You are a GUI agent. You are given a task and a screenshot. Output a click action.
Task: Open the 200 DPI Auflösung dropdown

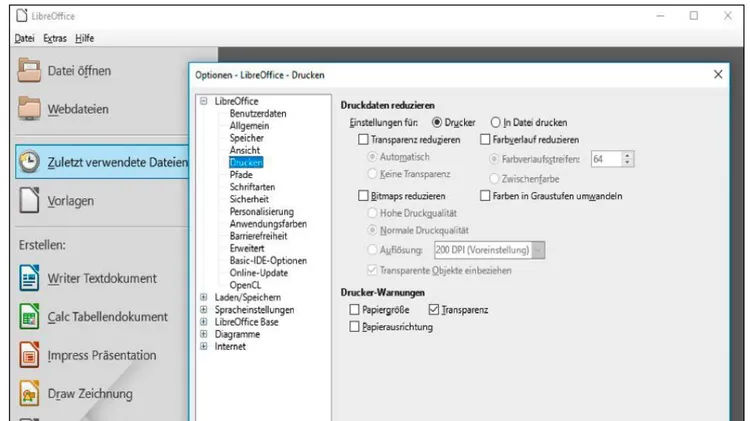click(538, 250)
